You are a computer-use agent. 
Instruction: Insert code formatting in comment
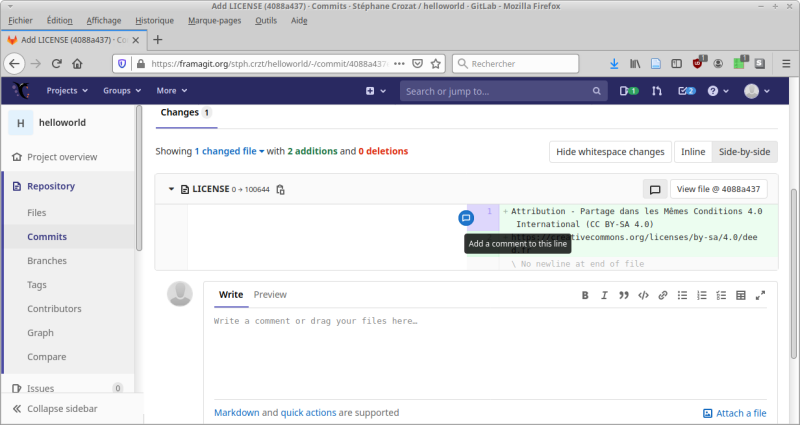click(x=643, y=295)
